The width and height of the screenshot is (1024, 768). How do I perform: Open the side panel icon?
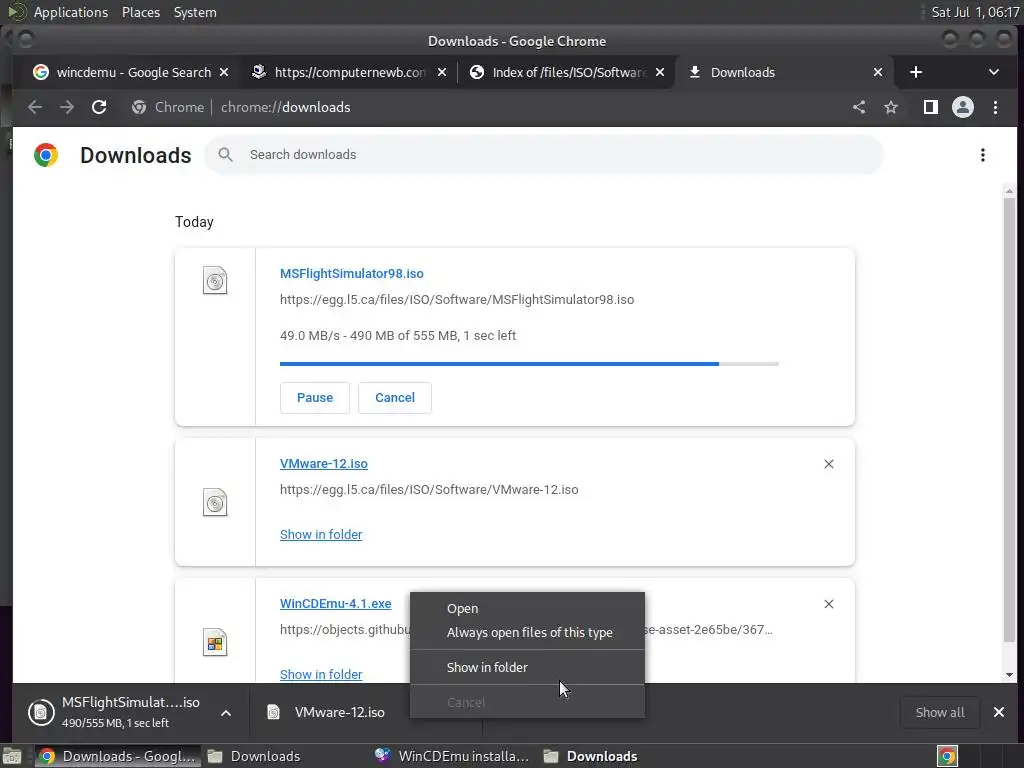pos(931,107)
